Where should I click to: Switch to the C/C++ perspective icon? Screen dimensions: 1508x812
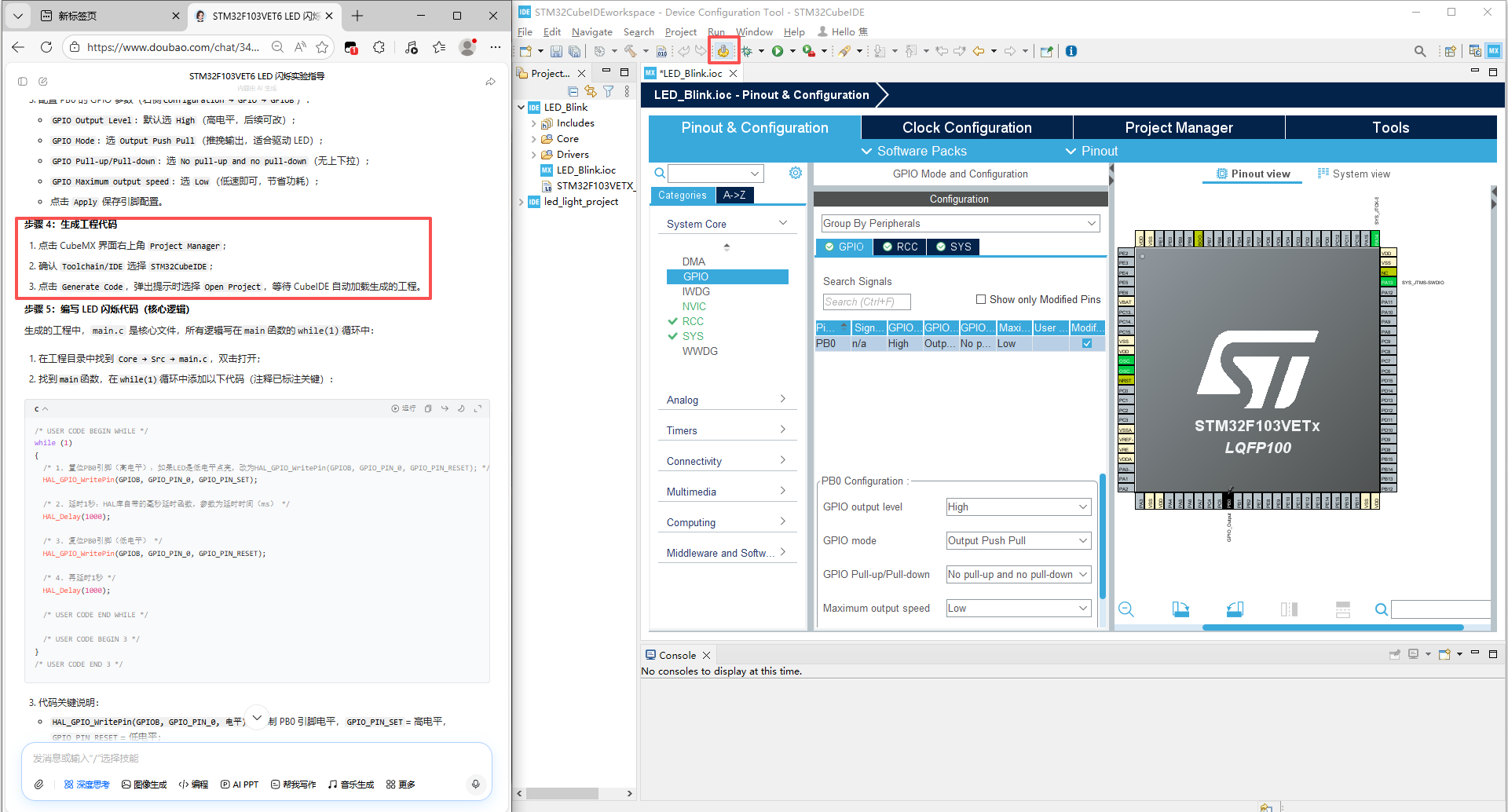coord(1475,51)
